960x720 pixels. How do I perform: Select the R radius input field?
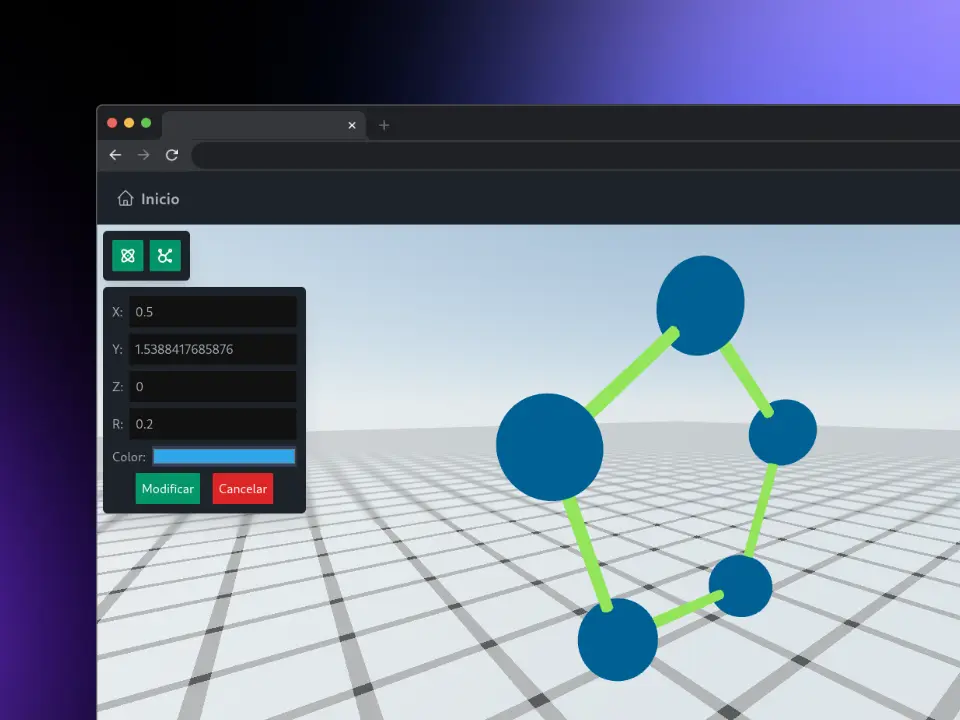213,424
